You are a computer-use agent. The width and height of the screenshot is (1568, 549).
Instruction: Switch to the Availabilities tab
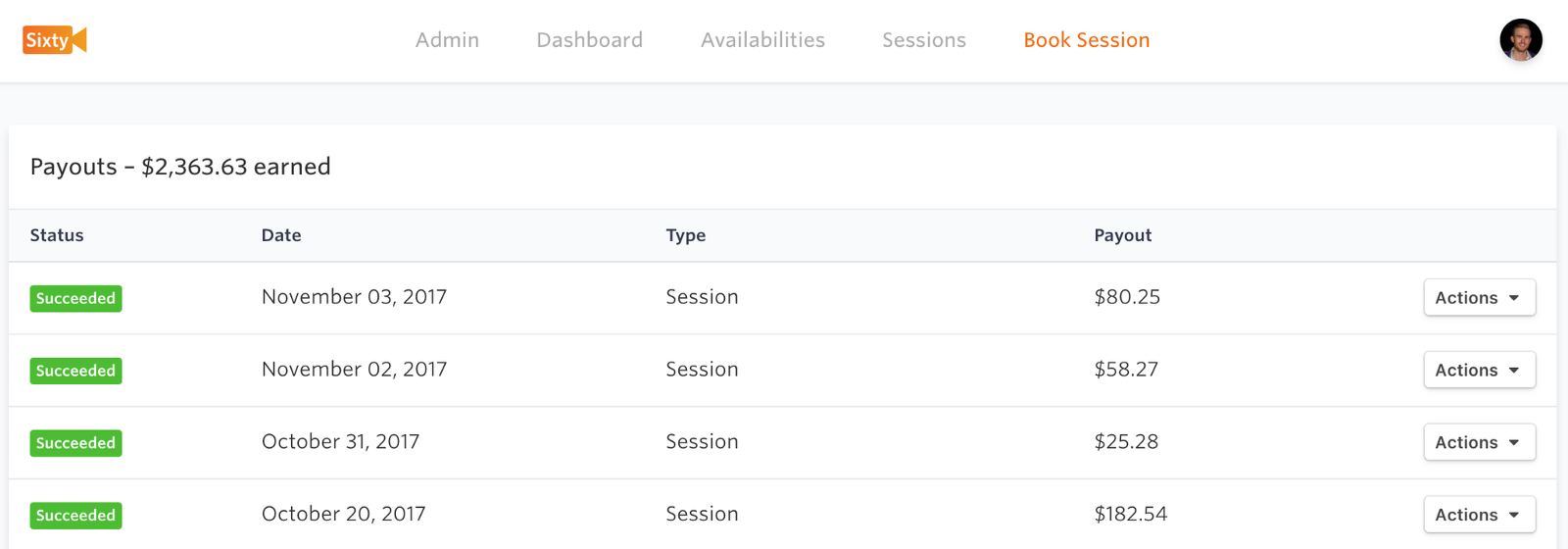click(x=763, y=40)
